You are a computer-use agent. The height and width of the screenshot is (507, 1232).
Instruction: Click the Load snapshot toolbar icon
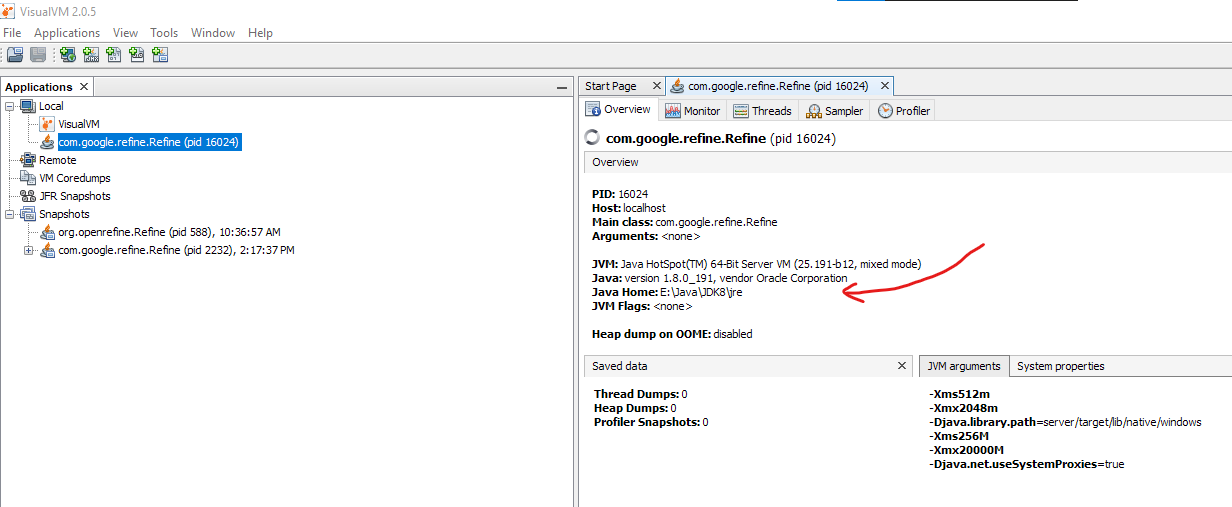tap(14, 55)
